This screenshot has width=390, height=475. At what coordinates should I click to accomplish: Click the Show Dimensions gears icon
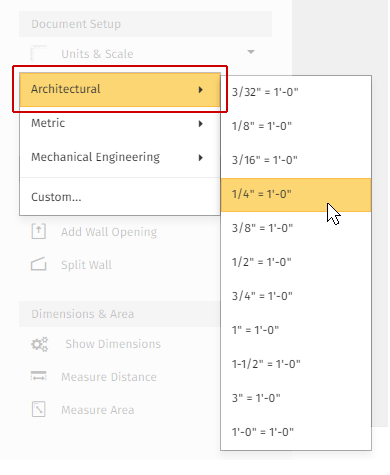40,344
